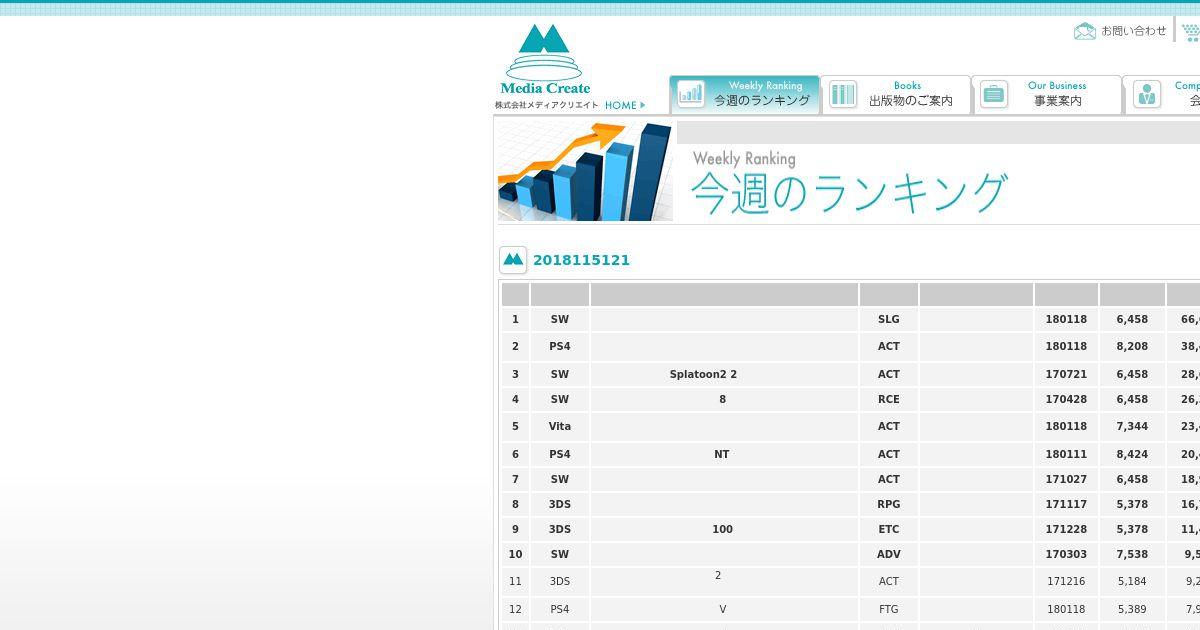This screenshot has width=1200, height=630.
Task: Open the Media Create logo homepage
Action: 545,61
